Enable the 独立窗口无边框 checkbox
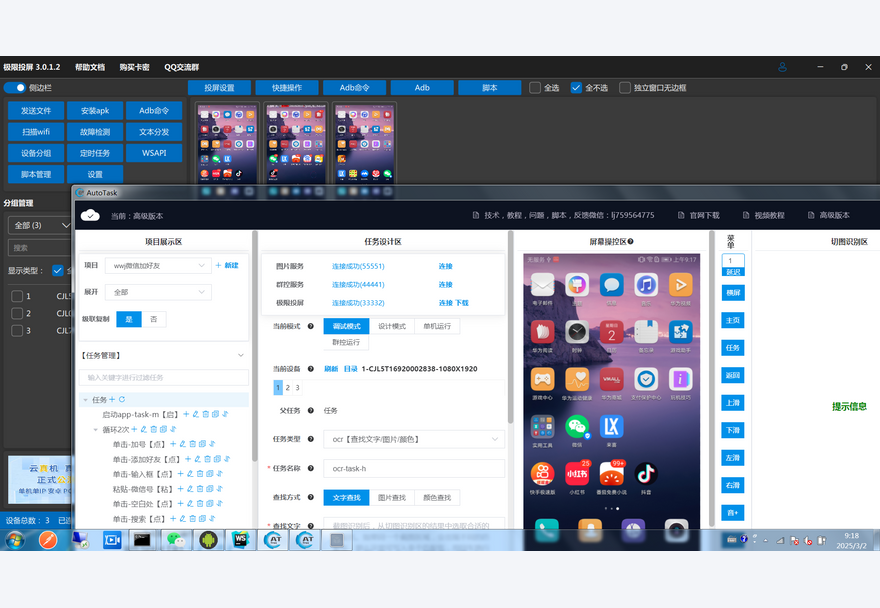This screenshot has width=880, height=608. 625,88
